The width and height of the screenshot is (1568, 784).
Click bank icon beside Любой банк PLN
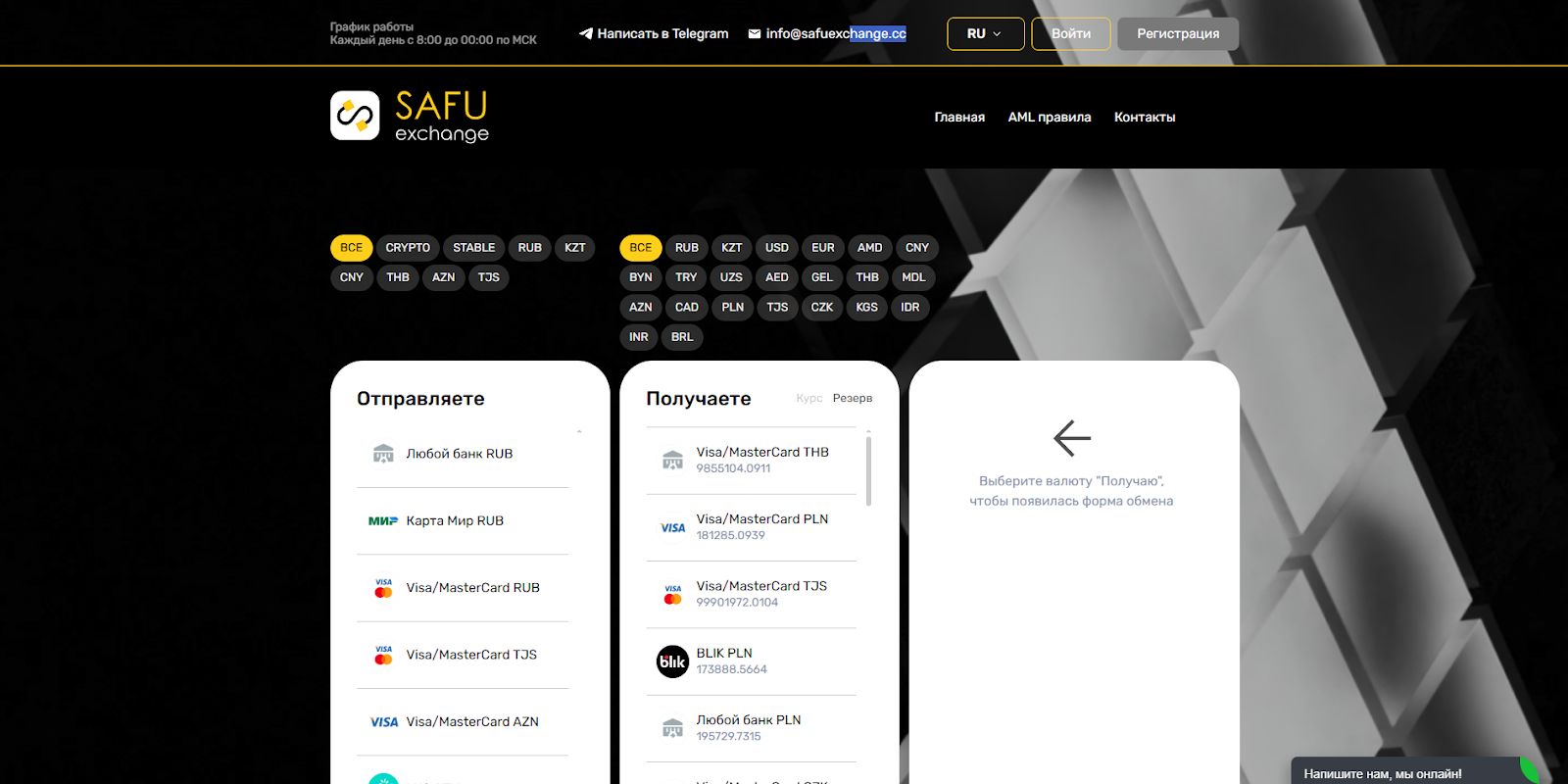coord(672,728)
